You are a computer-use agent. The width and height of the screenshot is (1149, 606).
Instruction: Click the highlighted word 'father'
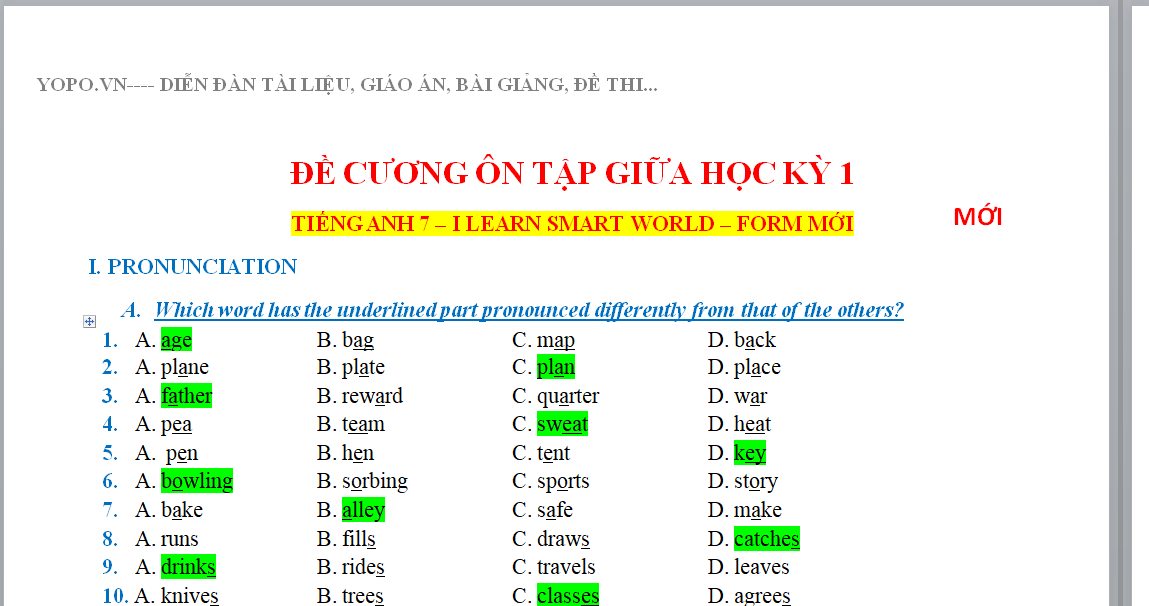[187, 396]
